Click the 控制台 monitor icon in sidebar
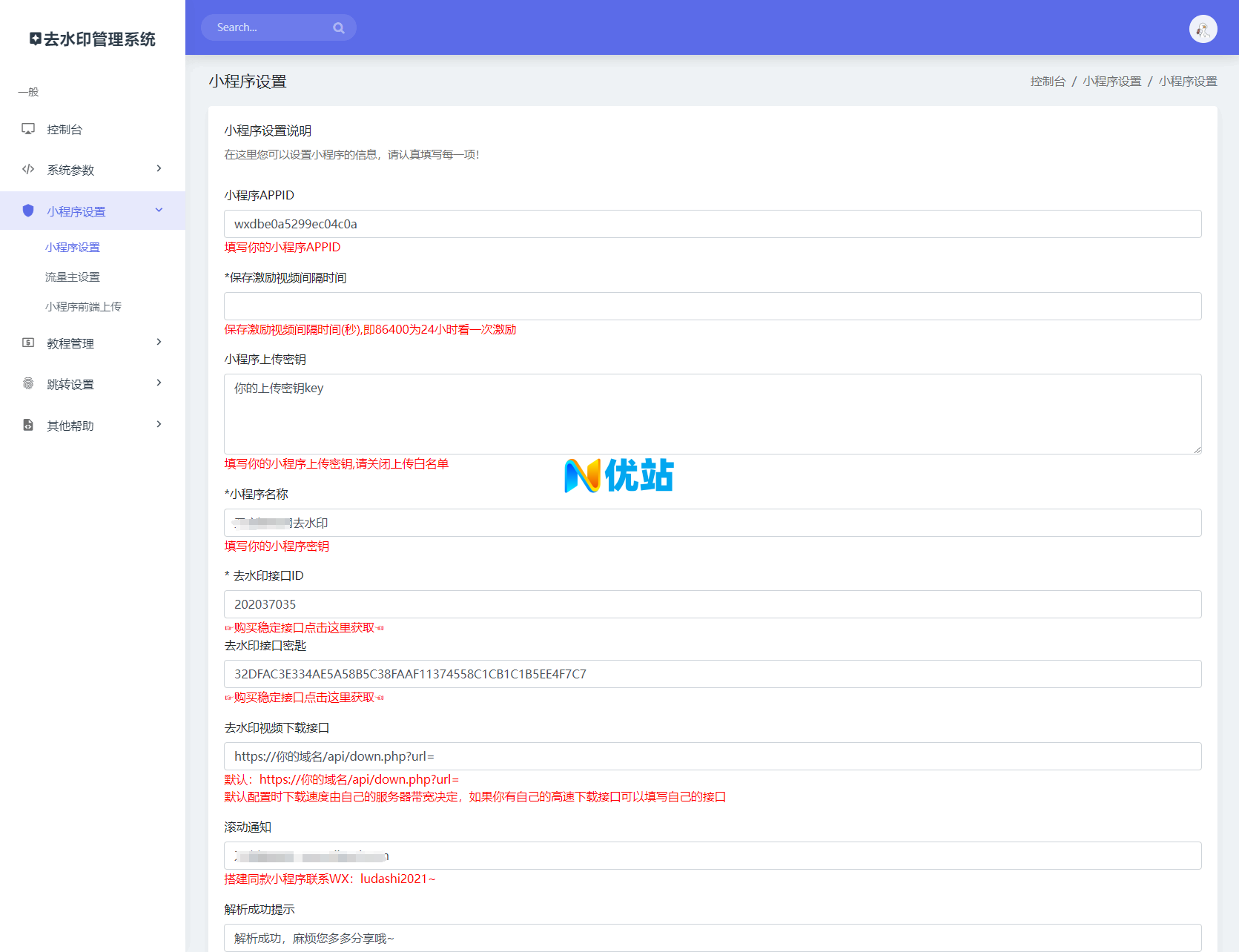The image size is (1239, 952). pos(28,129)
